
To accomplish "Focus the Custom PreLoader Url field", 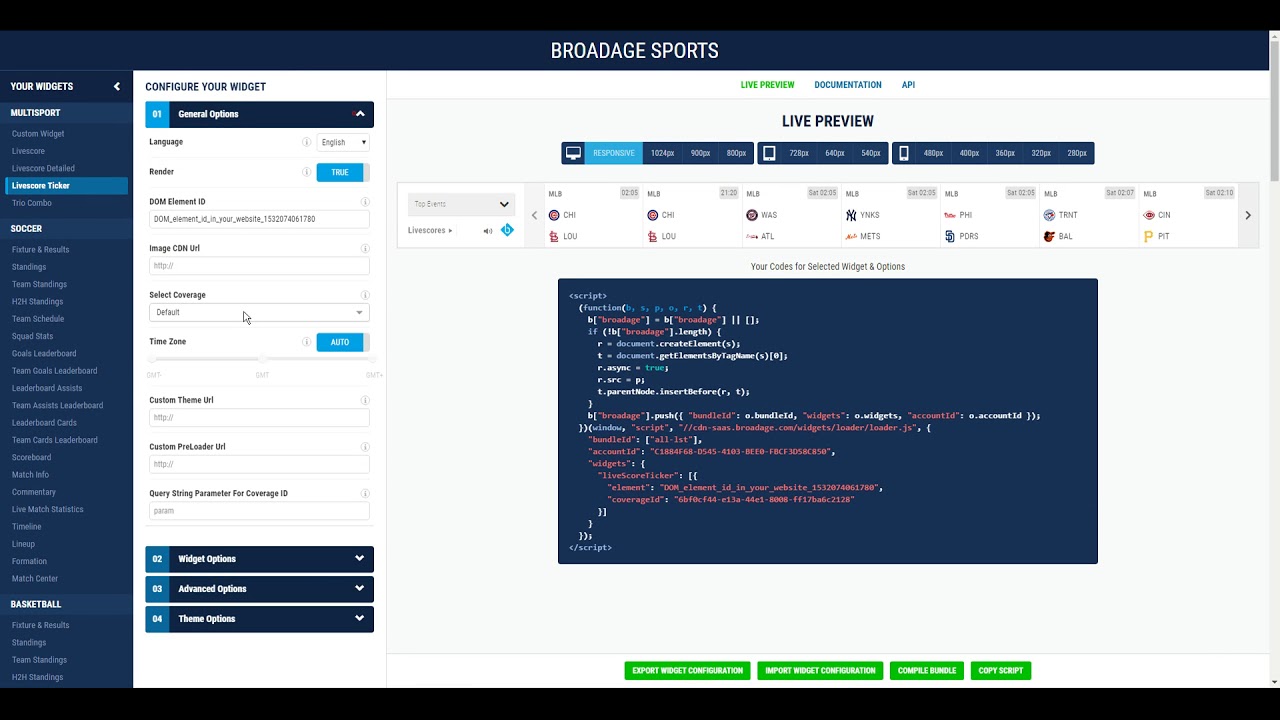I will pos(259,464).
